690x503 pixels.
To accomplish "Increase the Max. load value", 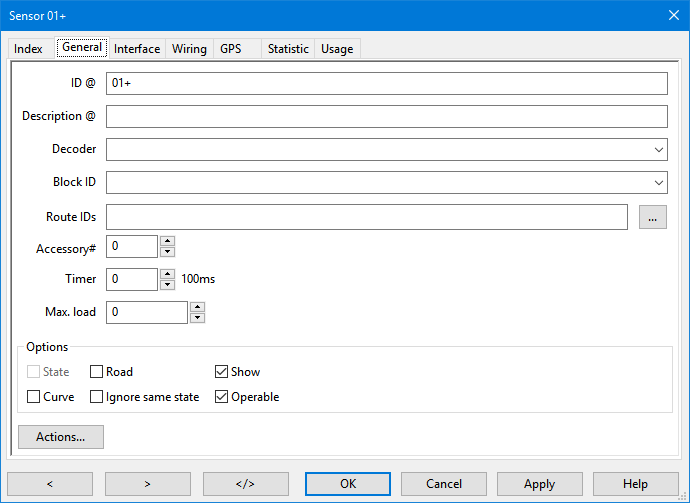I will [x=197, y=307].
